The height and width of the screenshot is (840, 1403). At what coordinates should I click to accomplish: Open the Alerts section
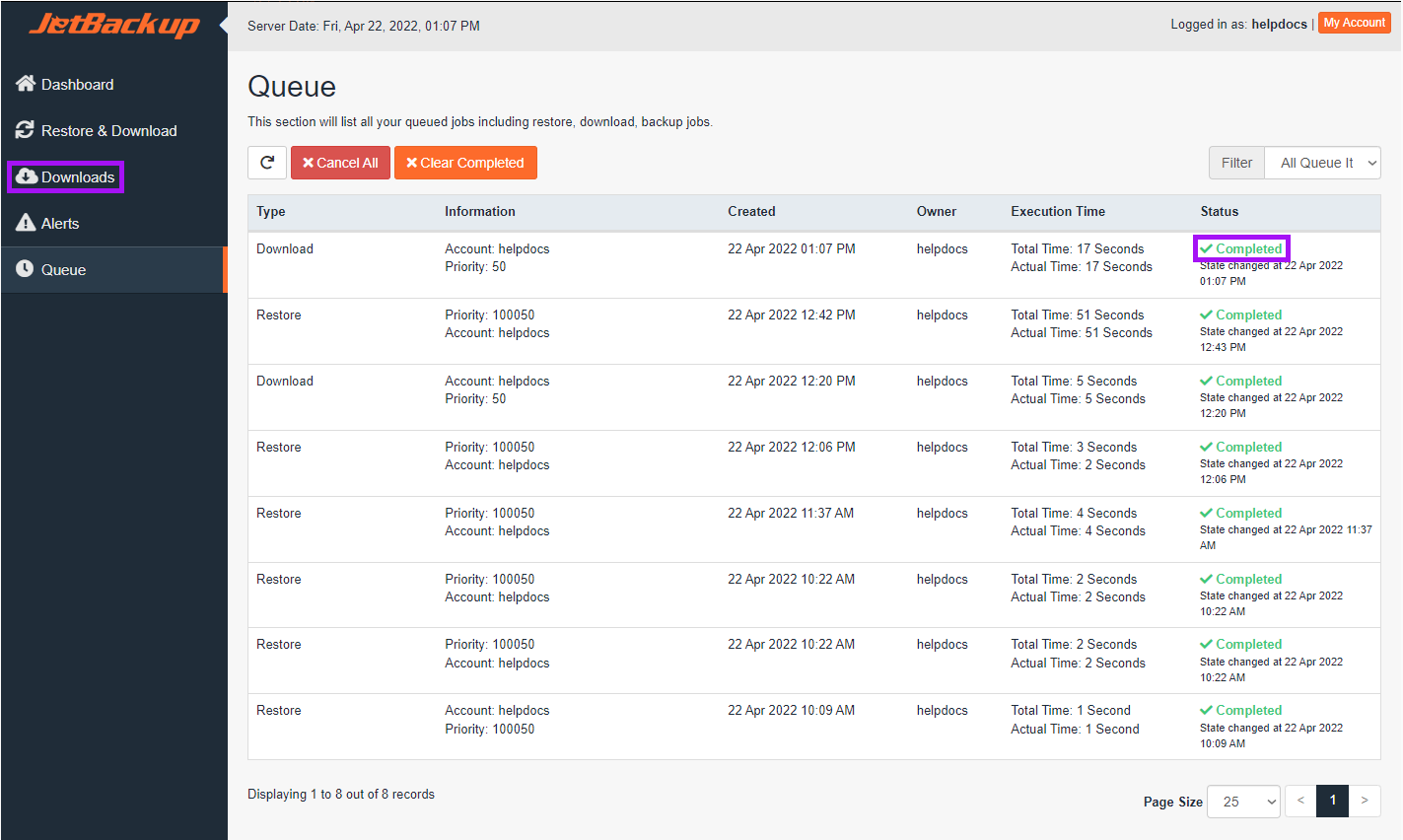click(114, 224)
